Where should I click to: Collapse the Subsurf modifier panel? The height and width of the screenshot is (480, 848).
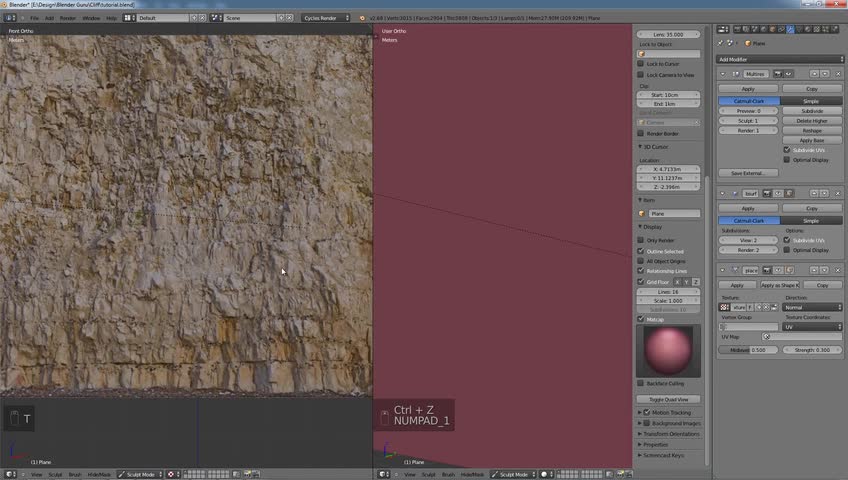(x=723, y=194)
